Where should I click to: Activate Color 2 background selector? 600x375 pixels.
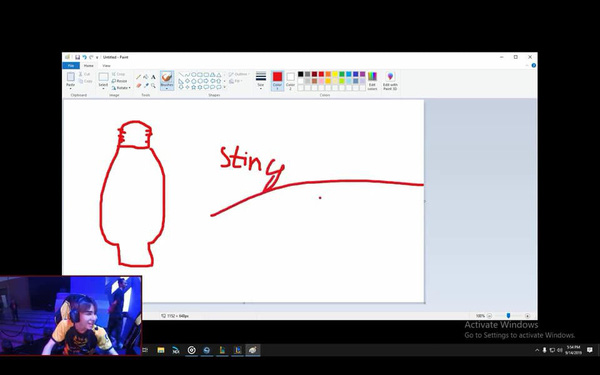[x=290, y=81]
